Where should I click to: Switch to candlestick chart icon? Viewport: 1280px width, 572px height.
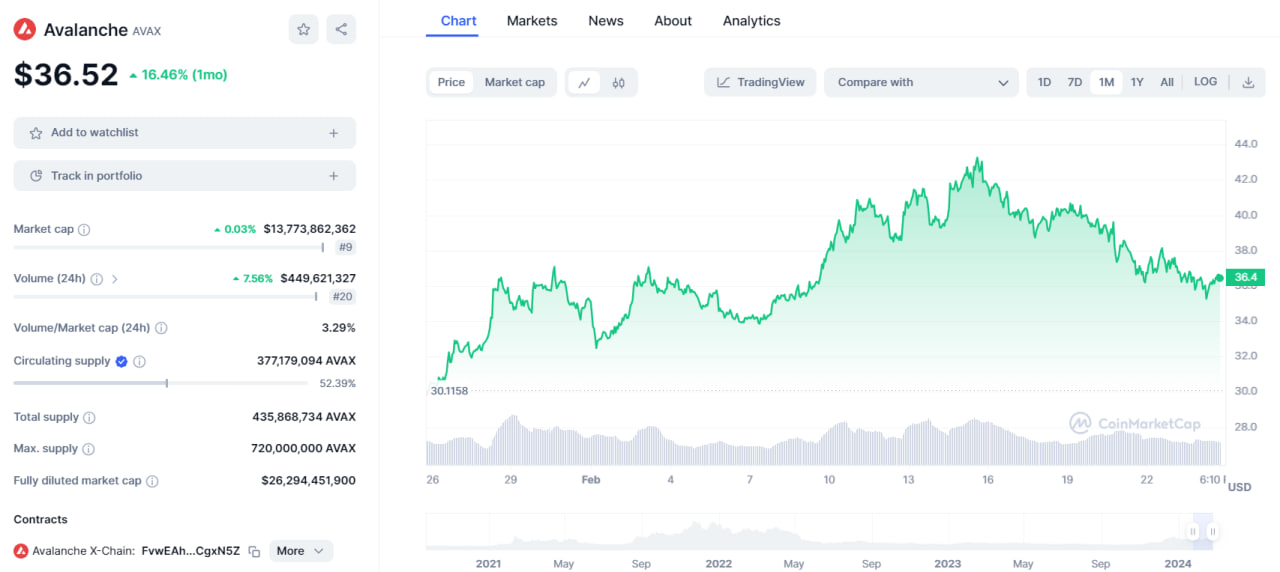coord(618,83)
